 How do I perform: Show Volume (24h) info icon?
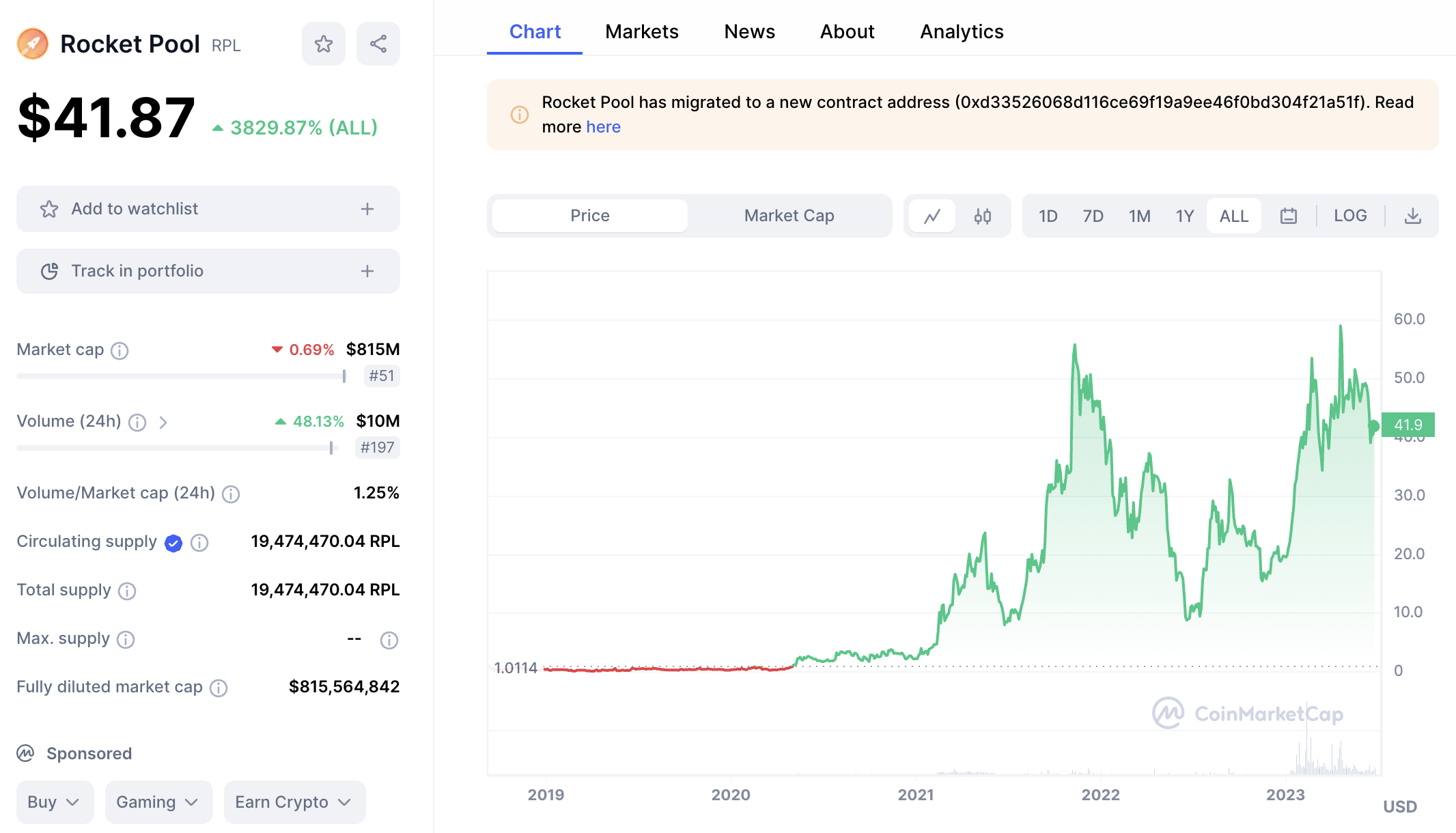(137, 423)
